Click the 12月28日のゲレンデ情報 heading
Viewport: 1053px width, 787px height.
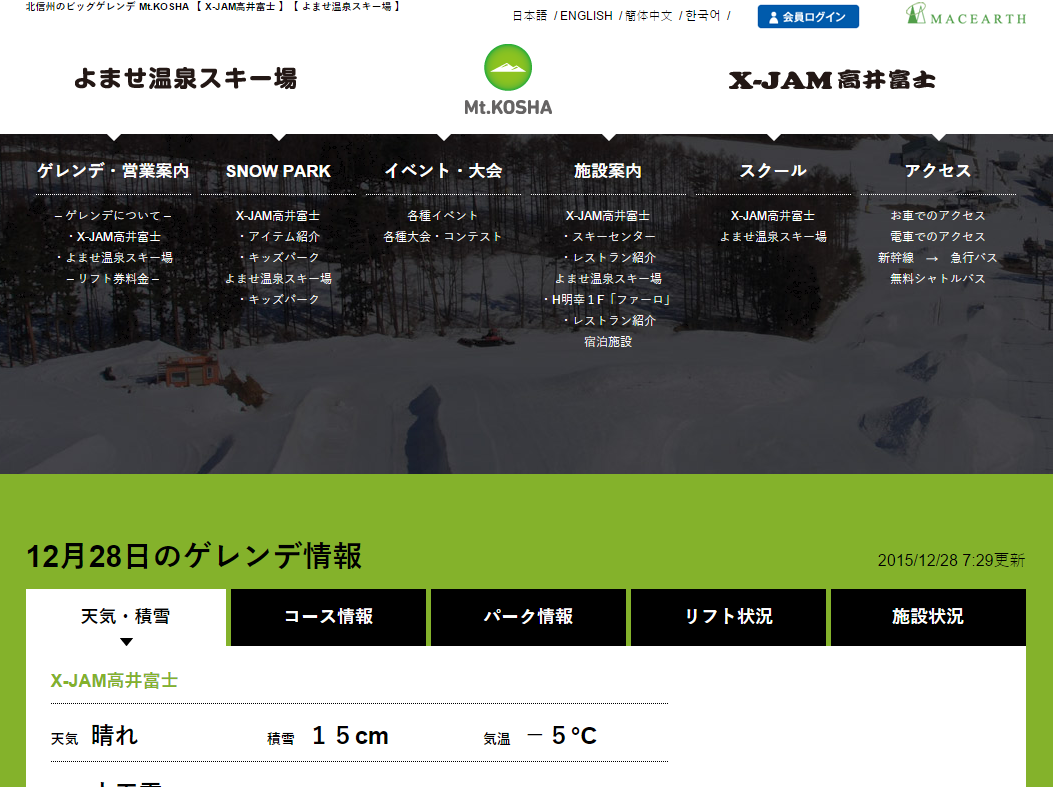coord(194,557)
